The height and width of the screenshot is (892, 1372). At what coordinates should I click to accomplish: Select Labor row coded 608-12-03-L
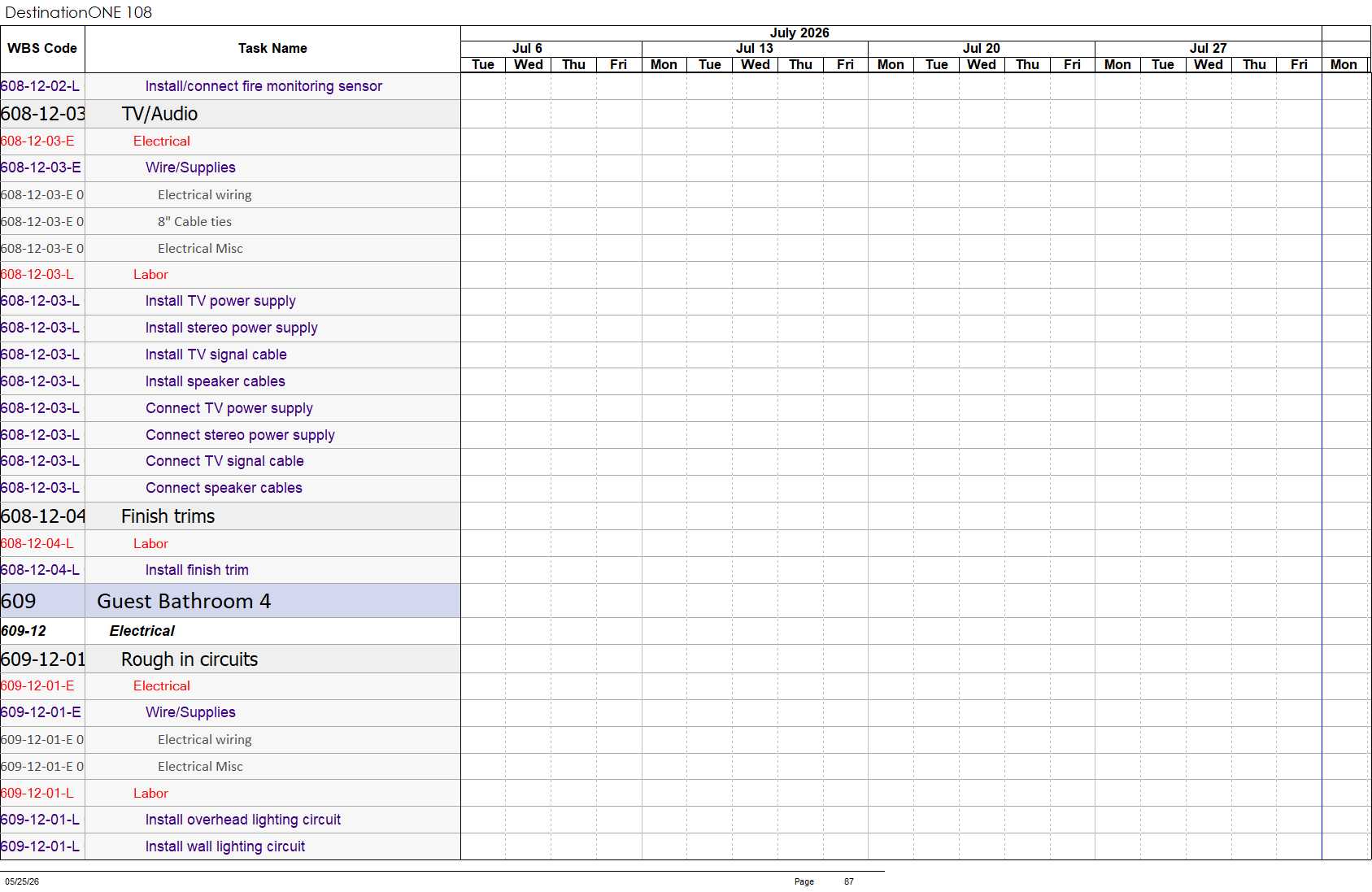click(150, 275)
